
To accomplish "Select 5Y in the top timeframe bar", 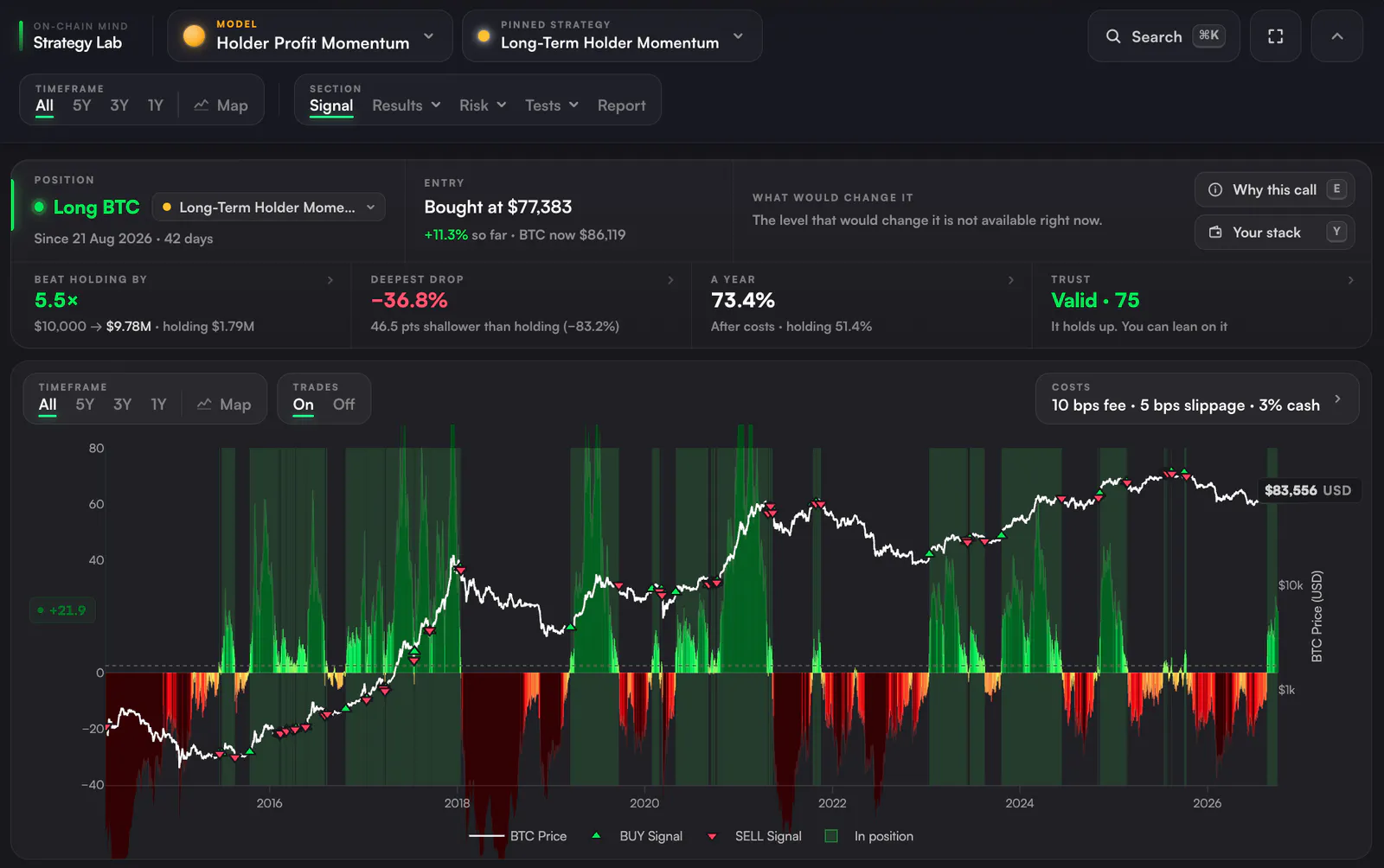I will click(x=81, y=105).
